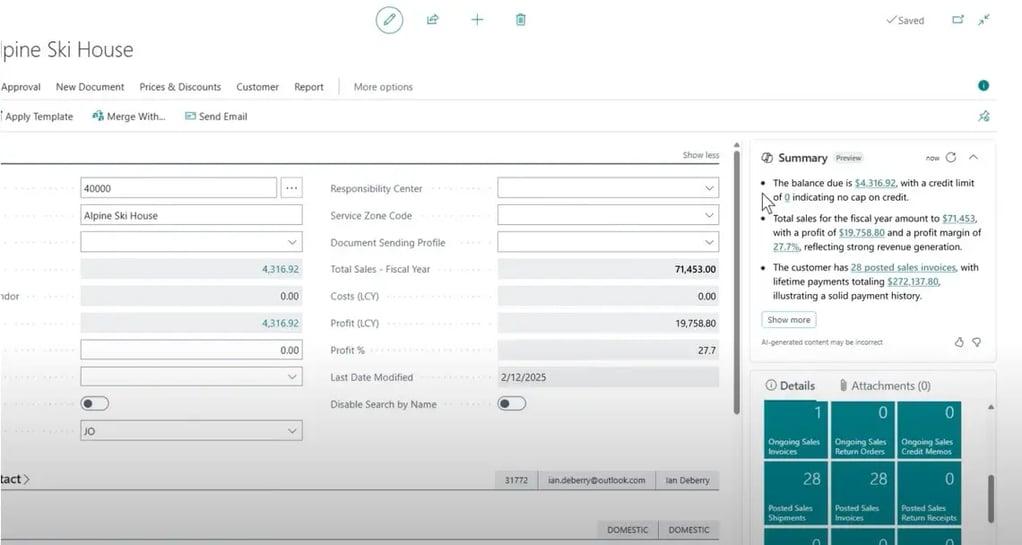Screen dimensions: 1022x545
Task: Click the edit pencil icon
Action: coord(389,20)
